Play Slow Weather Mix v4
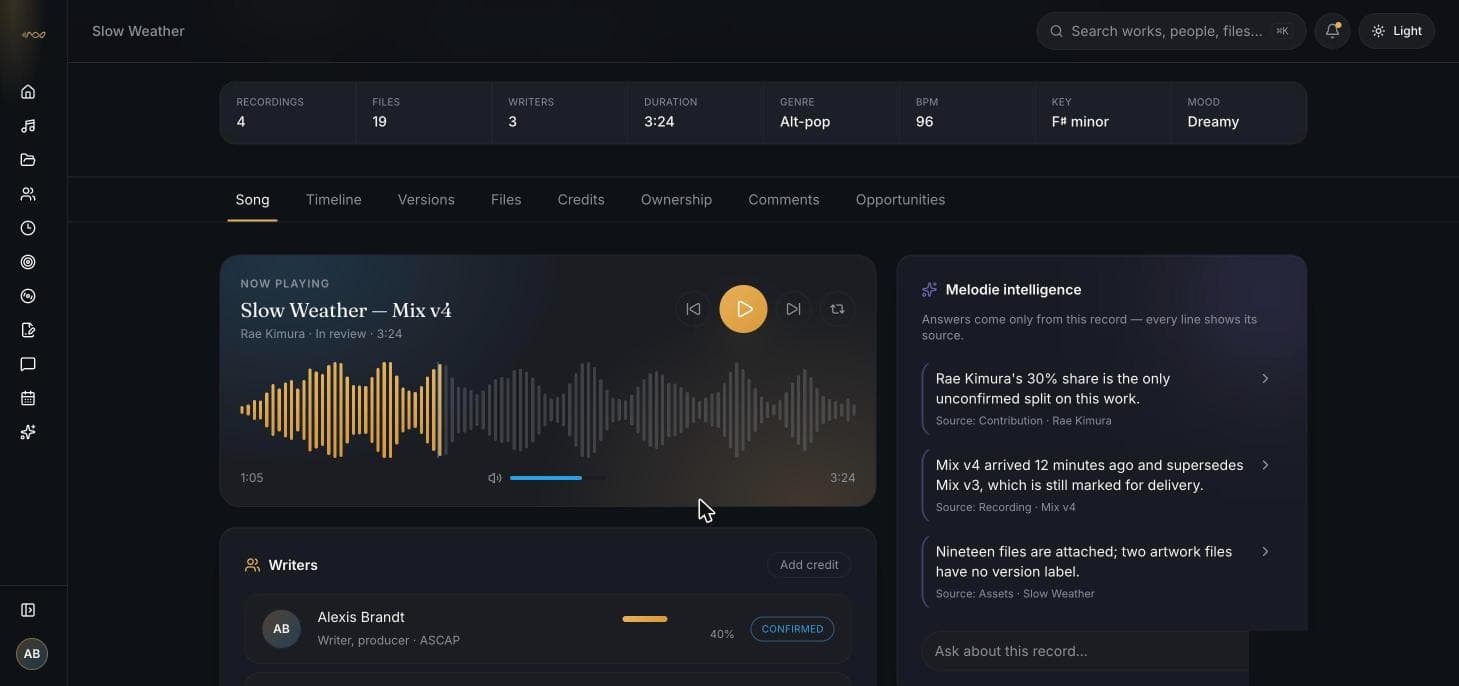 tap(743, 309)
